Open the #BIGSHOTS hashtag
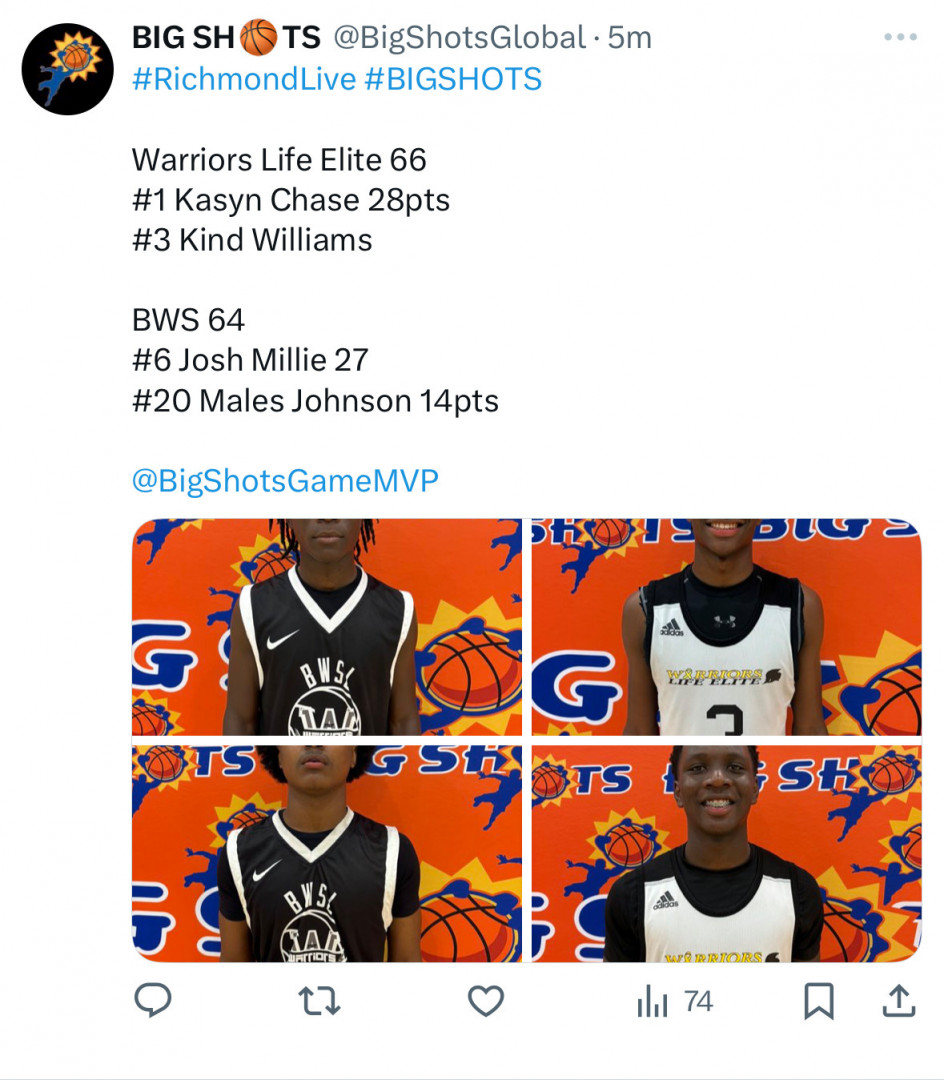 [453, 79]
